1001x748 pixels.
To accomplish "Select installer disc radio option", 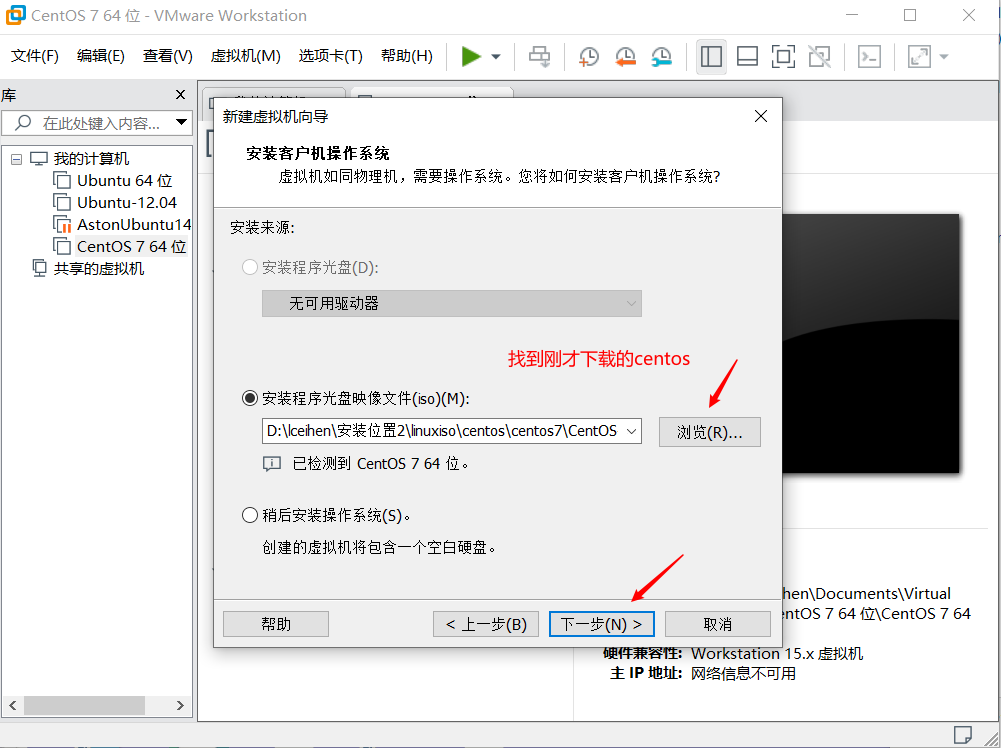I will pyautogui.click(x=250, y=267).
